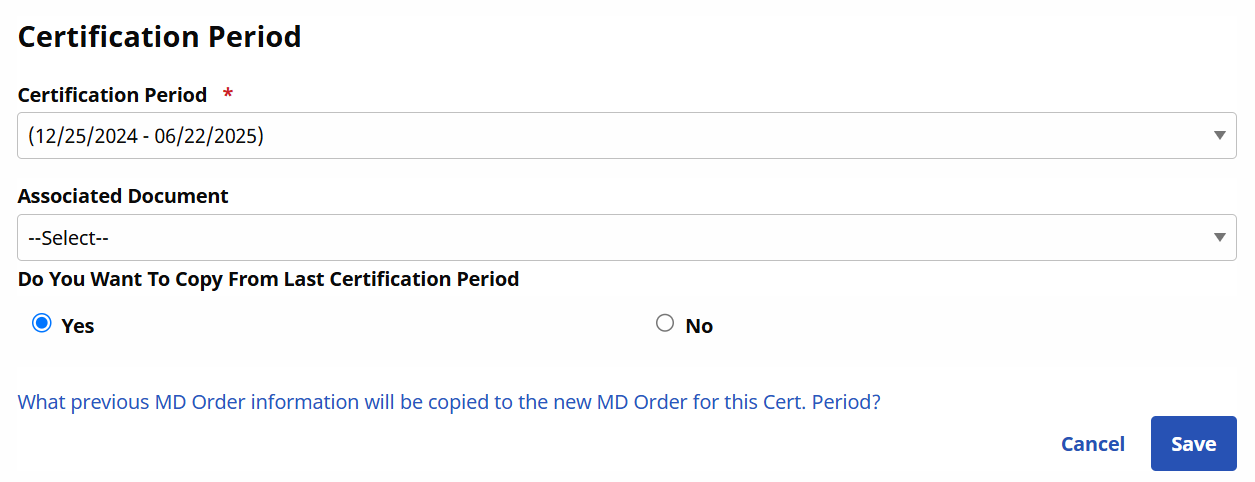Select the Yes radio button
Image resolution: width=1255 pixels, height=482 pixels.
coord(41,323)
